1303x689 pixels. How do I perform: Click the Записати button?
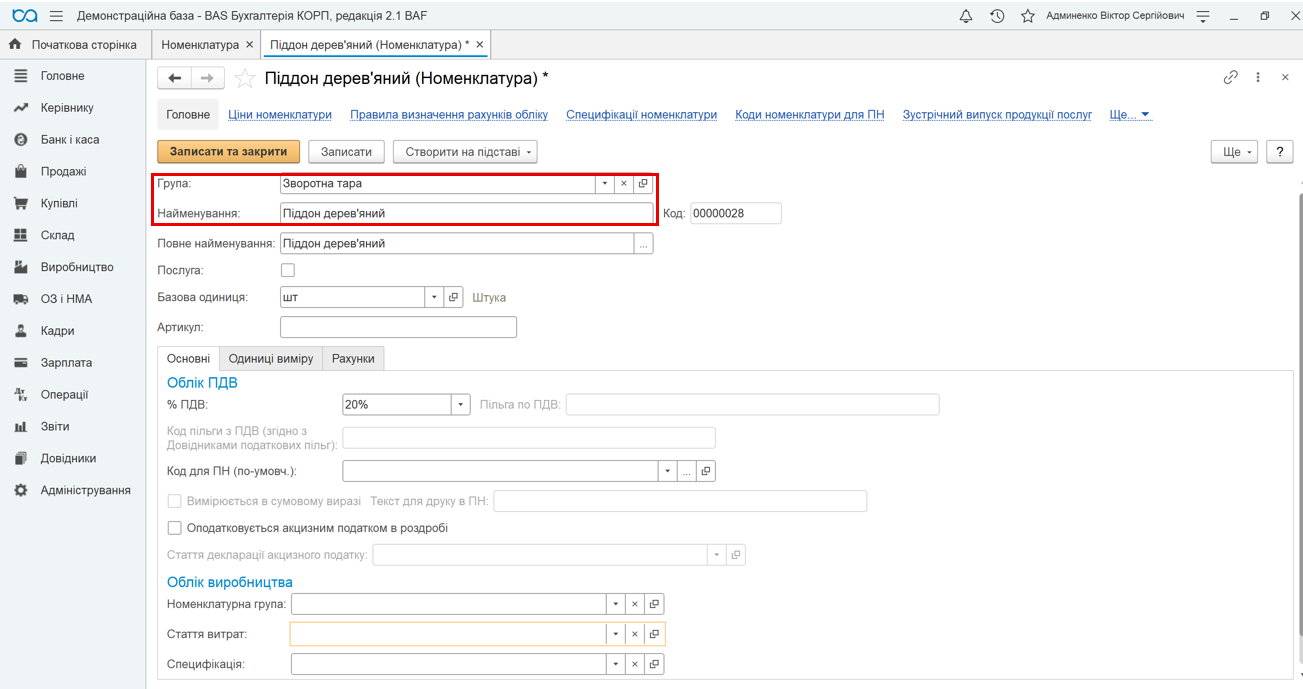coord(346,152)
